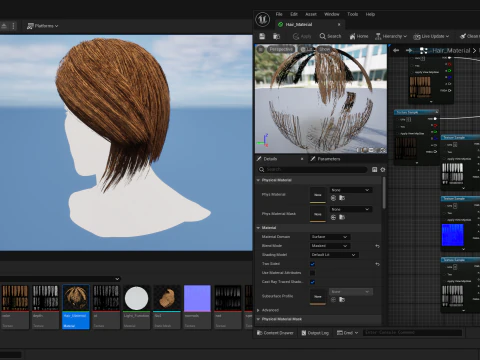Toggle Cast Ray Traced Shadows checkbox

pyautogui.click(x=312, y=282)
